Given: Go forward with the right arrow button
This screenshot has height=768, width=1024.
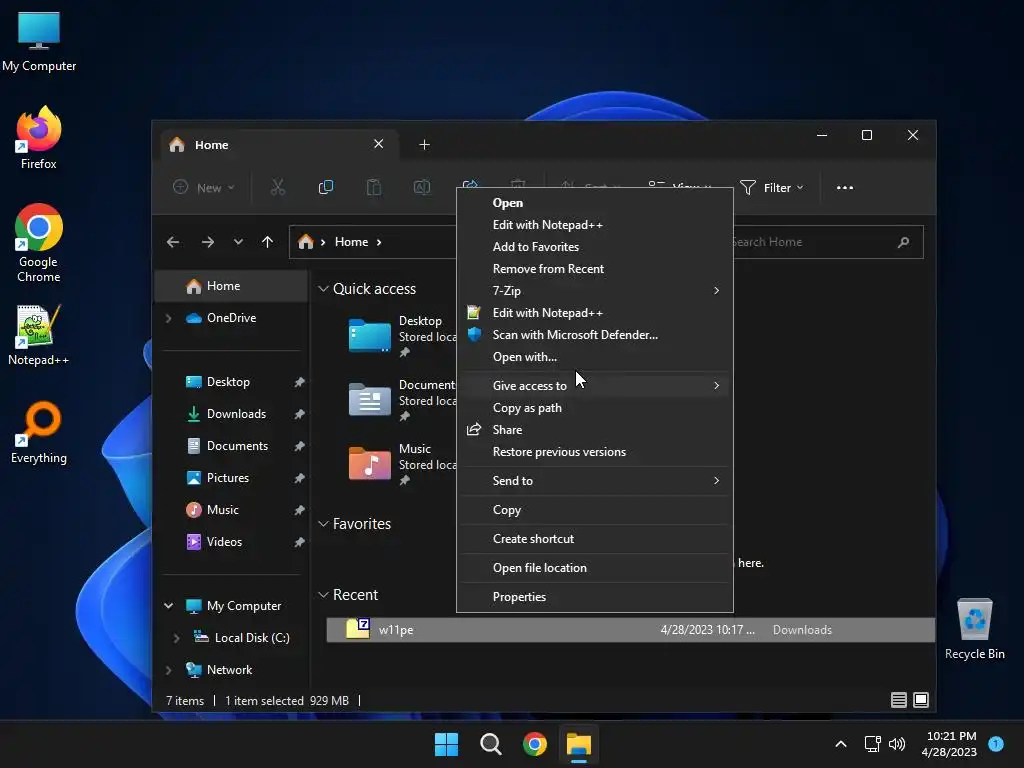Looking at the screenshot, I should pos(208,242).
